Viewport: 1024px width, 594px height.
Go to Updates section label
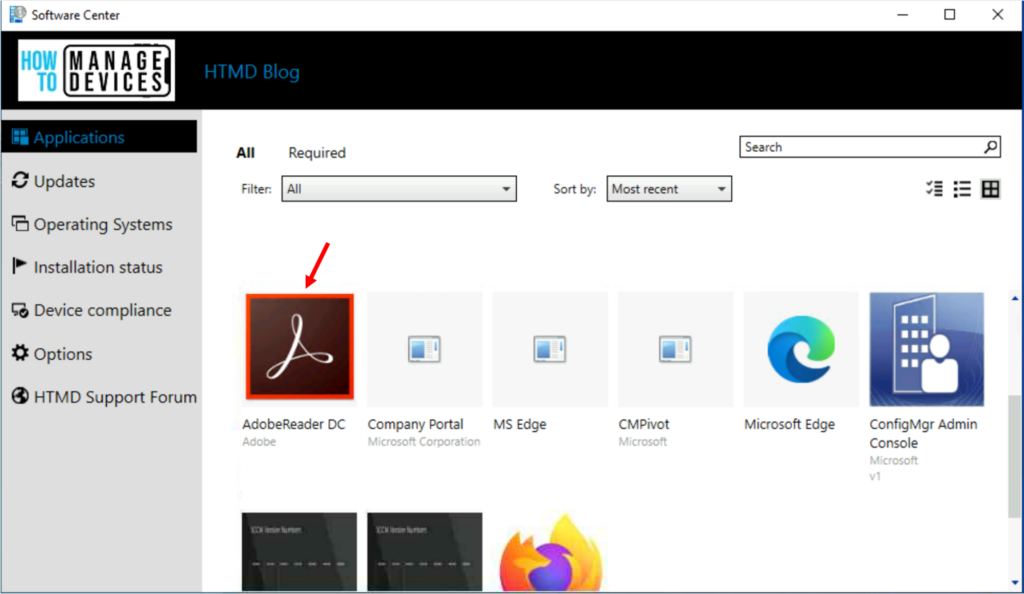click(65, 181)
